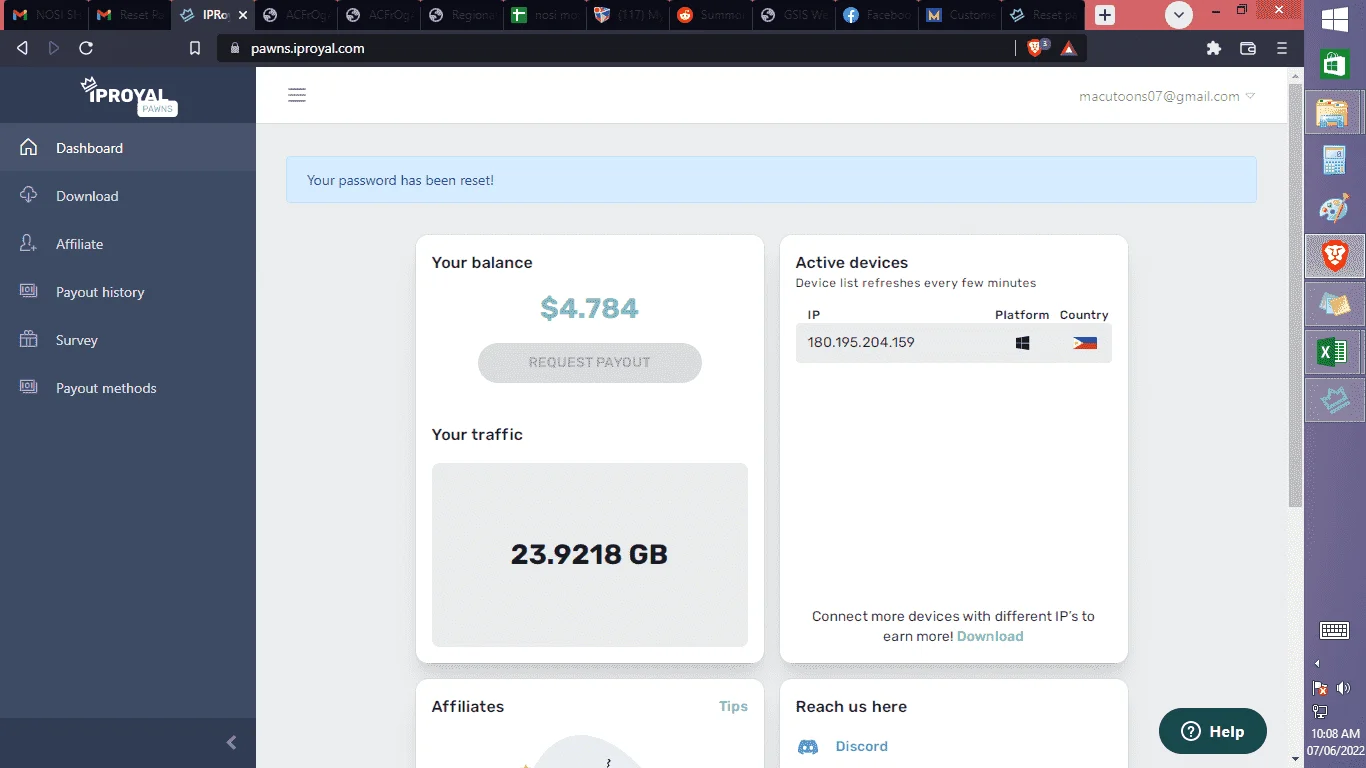The width and height of the screenshot is (1366, 768).
Task: Click the address bar URL pawns.iproyal.com
Action: pyautogui.click(x=308, y=48)
